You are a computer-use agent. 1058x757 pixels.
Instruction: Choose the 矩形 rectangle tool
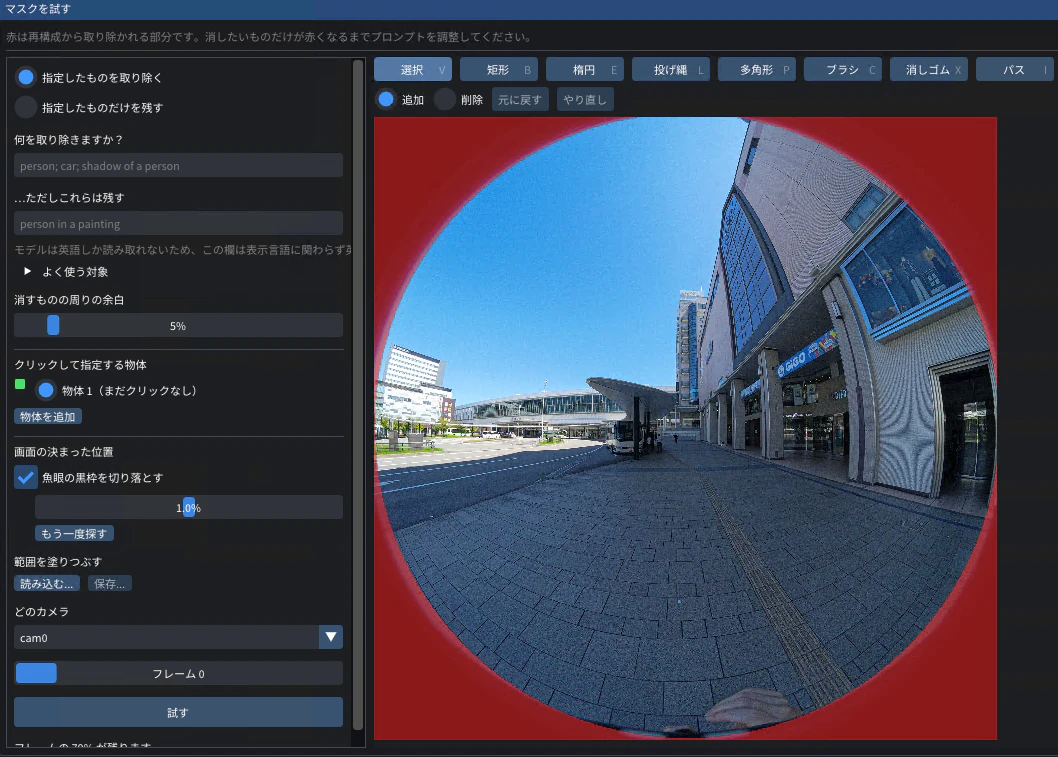click(x=499, y=69)
